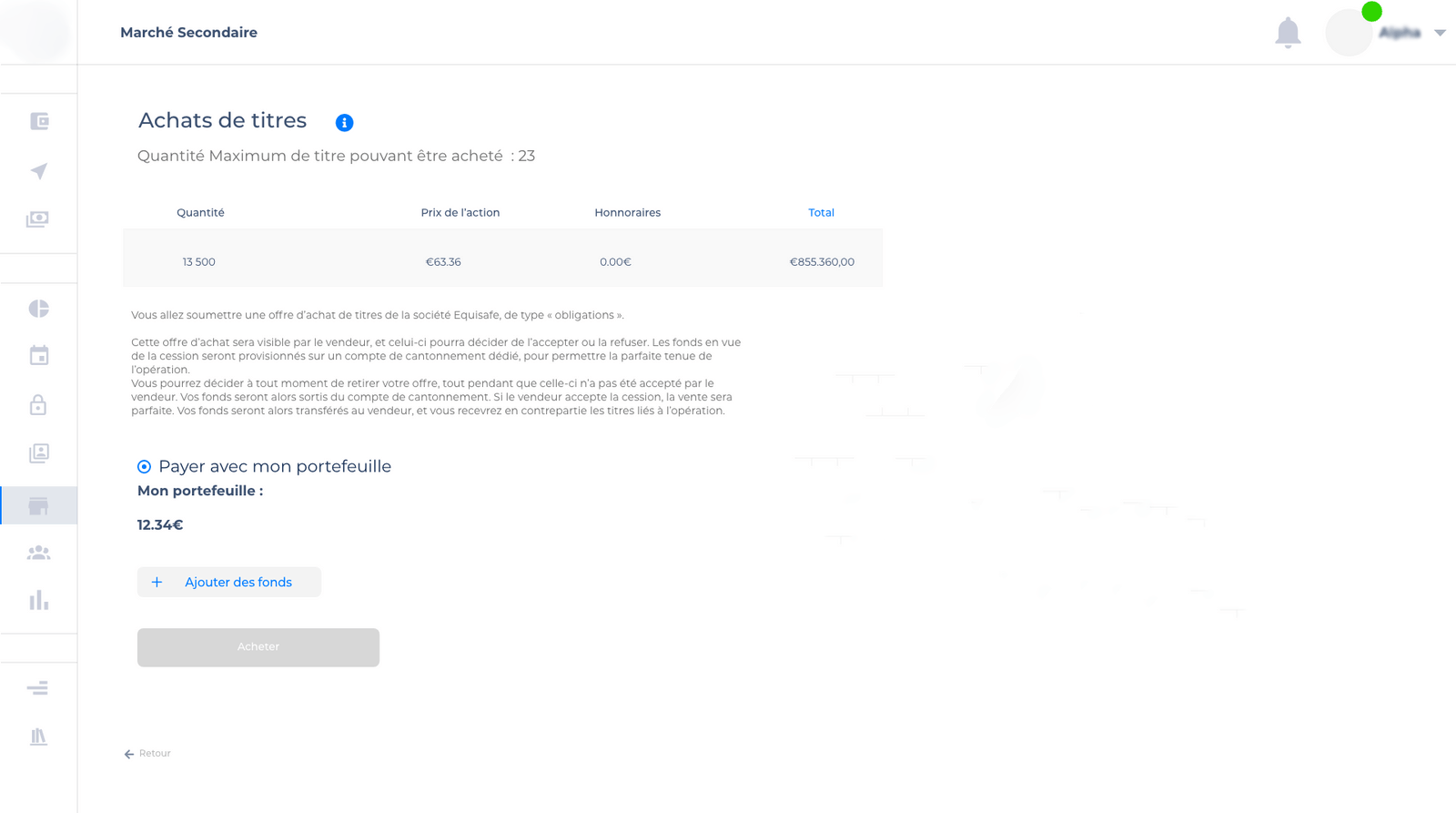This screenshot has height=813, width=1456.
Task: Open the pie chart sidebar icon
Action: [39, 309]
